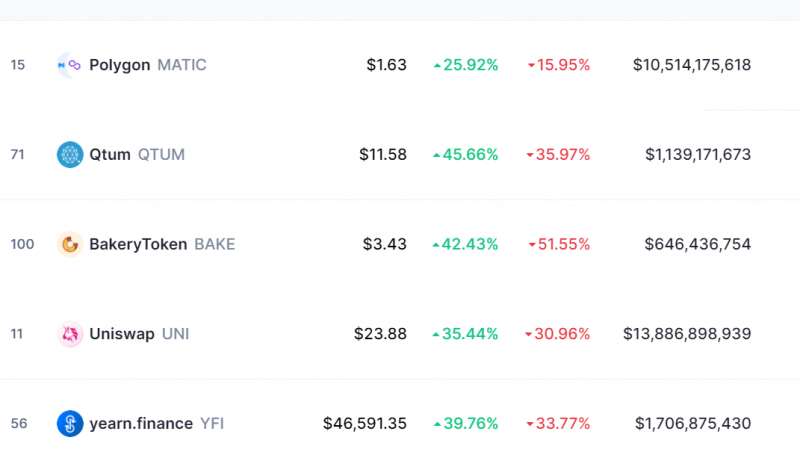Open the Uniswap name link

[122, 334]
